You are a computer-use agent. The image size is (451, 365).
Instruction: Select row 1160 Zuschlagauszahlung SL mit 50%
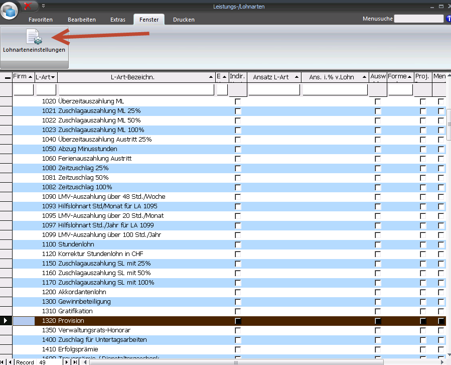coord(229,273)
